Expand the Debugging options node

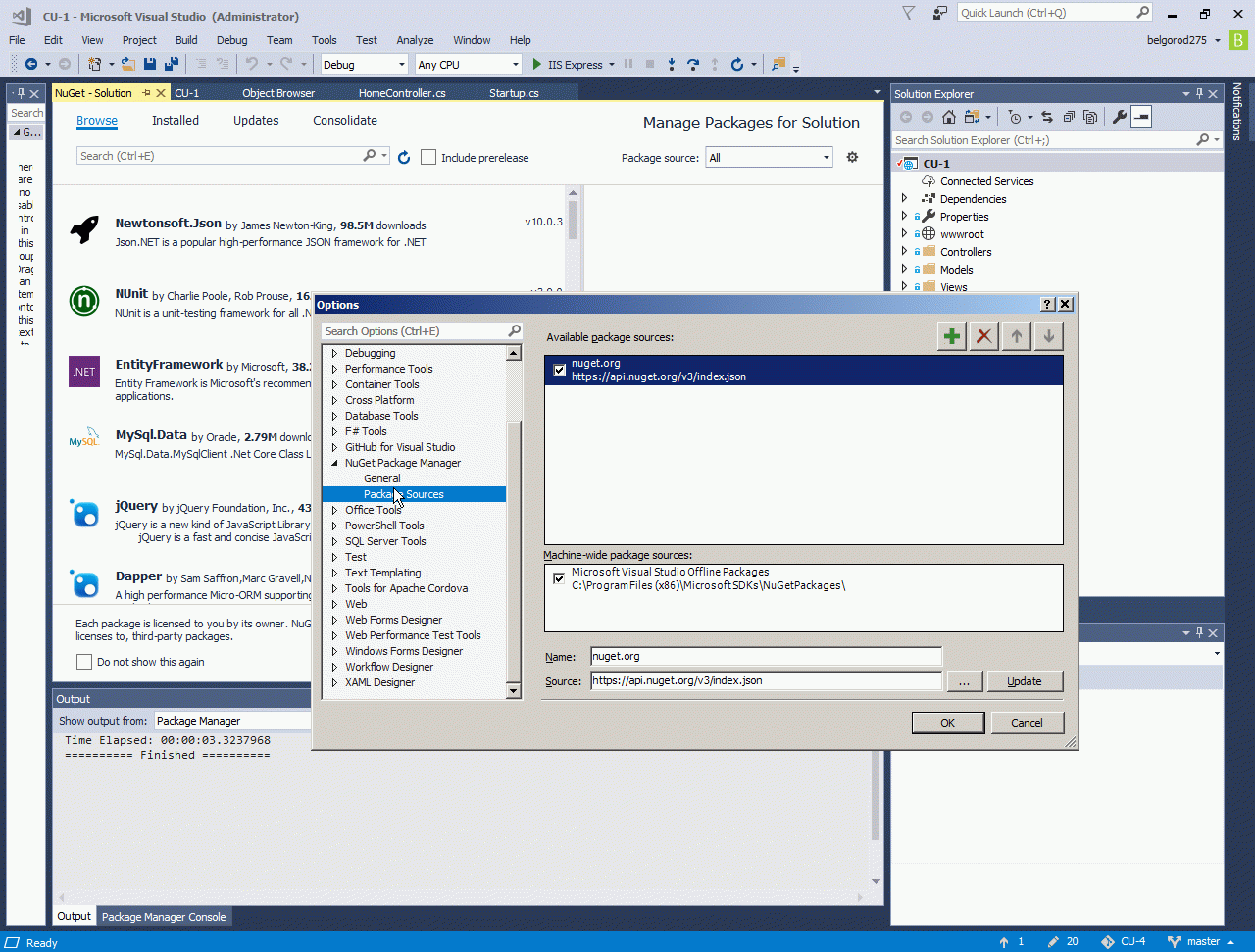334,353
